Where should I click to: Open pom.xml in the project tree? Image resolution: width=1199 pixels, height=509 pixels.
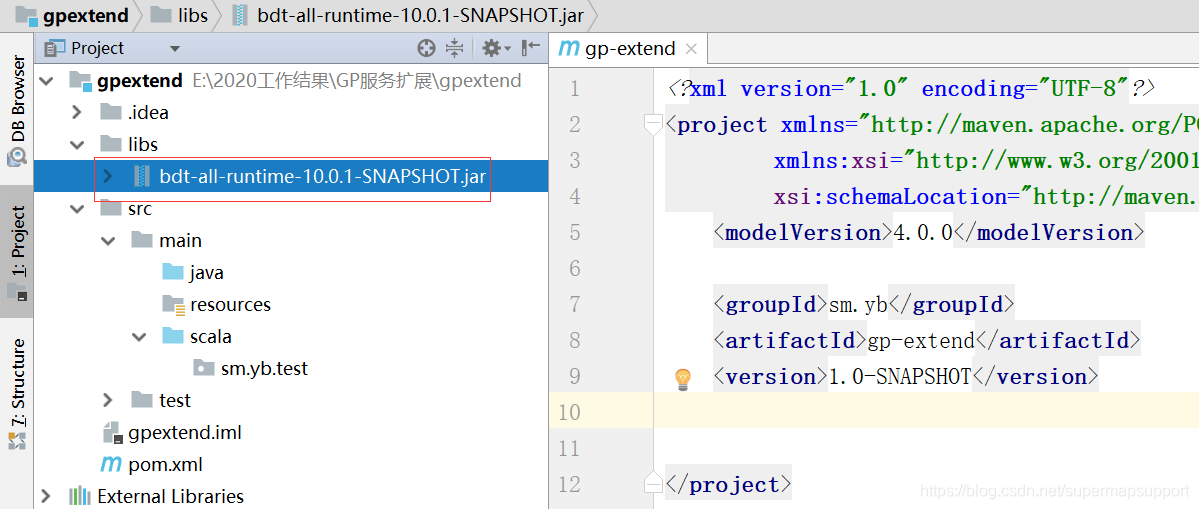(x=165, y=465)
